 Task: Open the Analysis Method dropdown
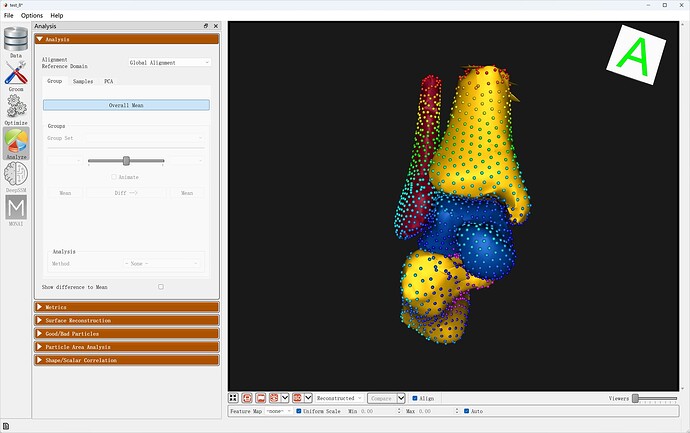161,264
